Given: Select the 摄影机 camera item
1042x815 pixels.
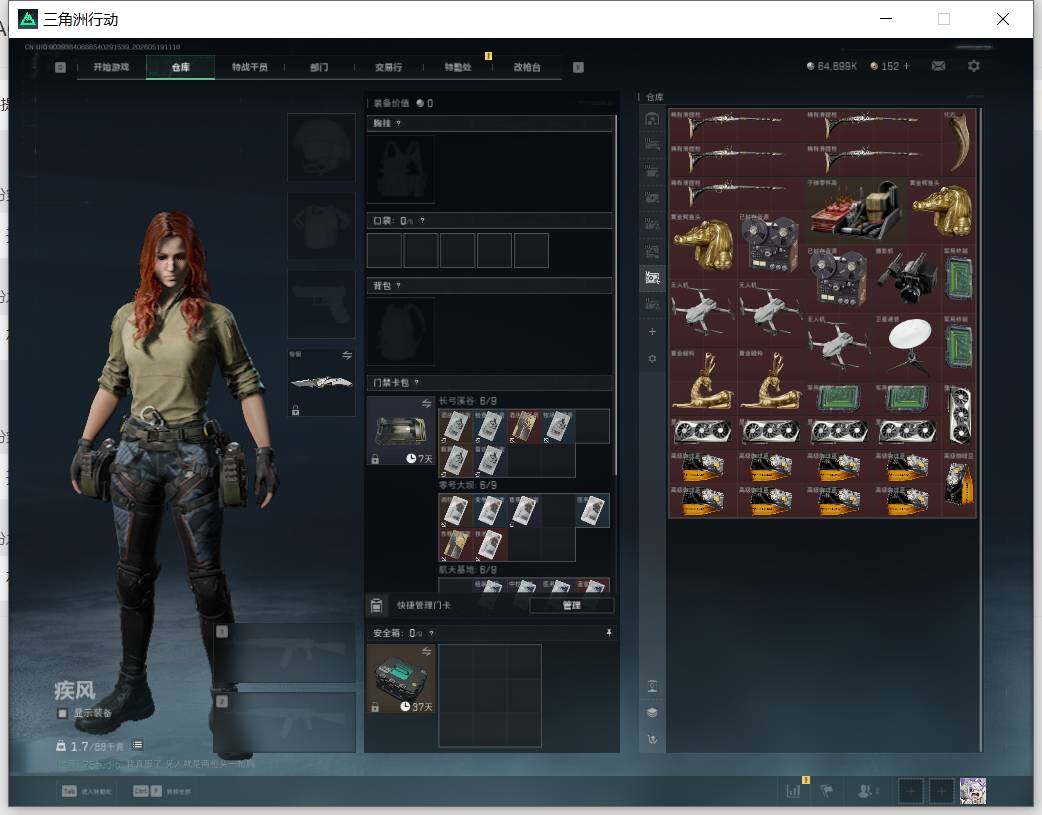Looking at the screenshot, I should [907, 278].
